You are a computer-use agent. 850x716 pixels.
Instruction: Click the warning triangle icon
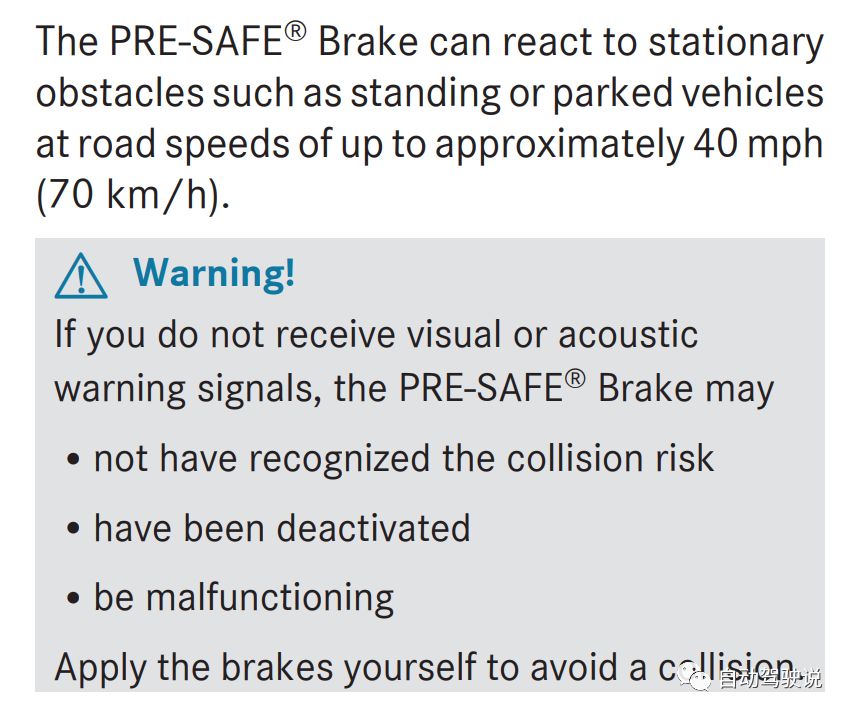[81, 276]
